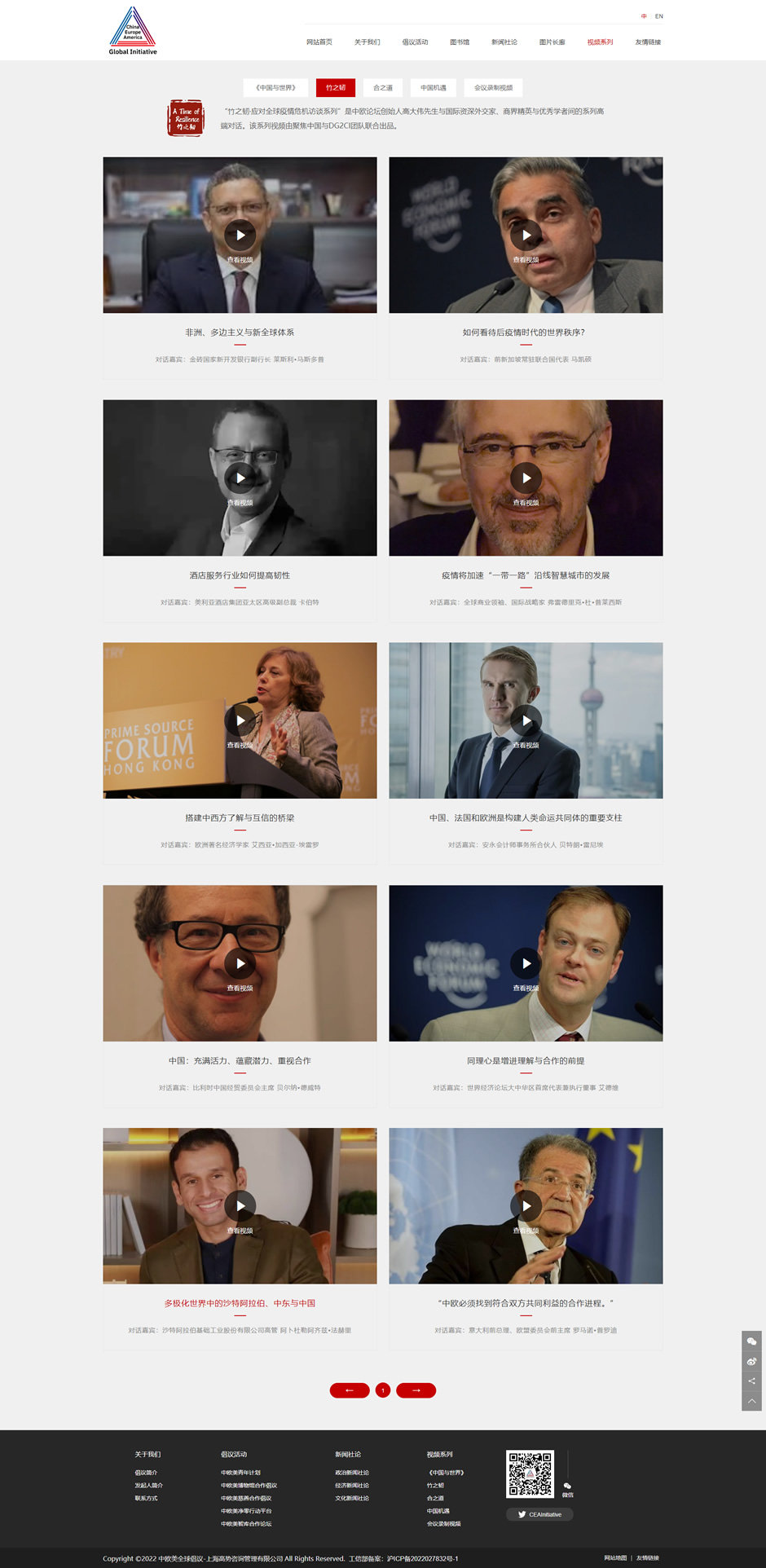Click the previous page left arrow button
The height and width of the screenshot is (1568, 766).
click(x=350, y=1390)
